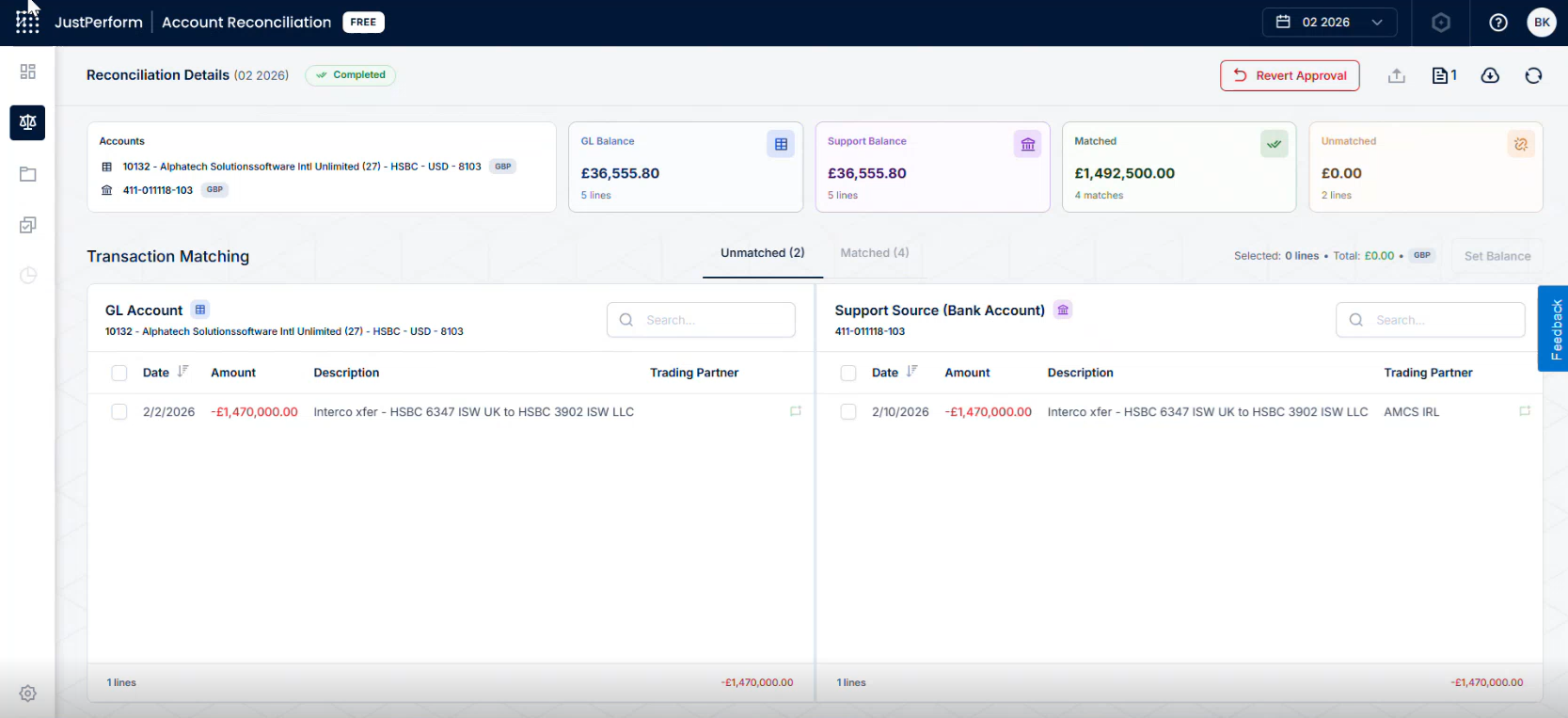Click the Unmatched summary card
1568x718 pixels.
pyautogui.click(x=1426, y=167)
